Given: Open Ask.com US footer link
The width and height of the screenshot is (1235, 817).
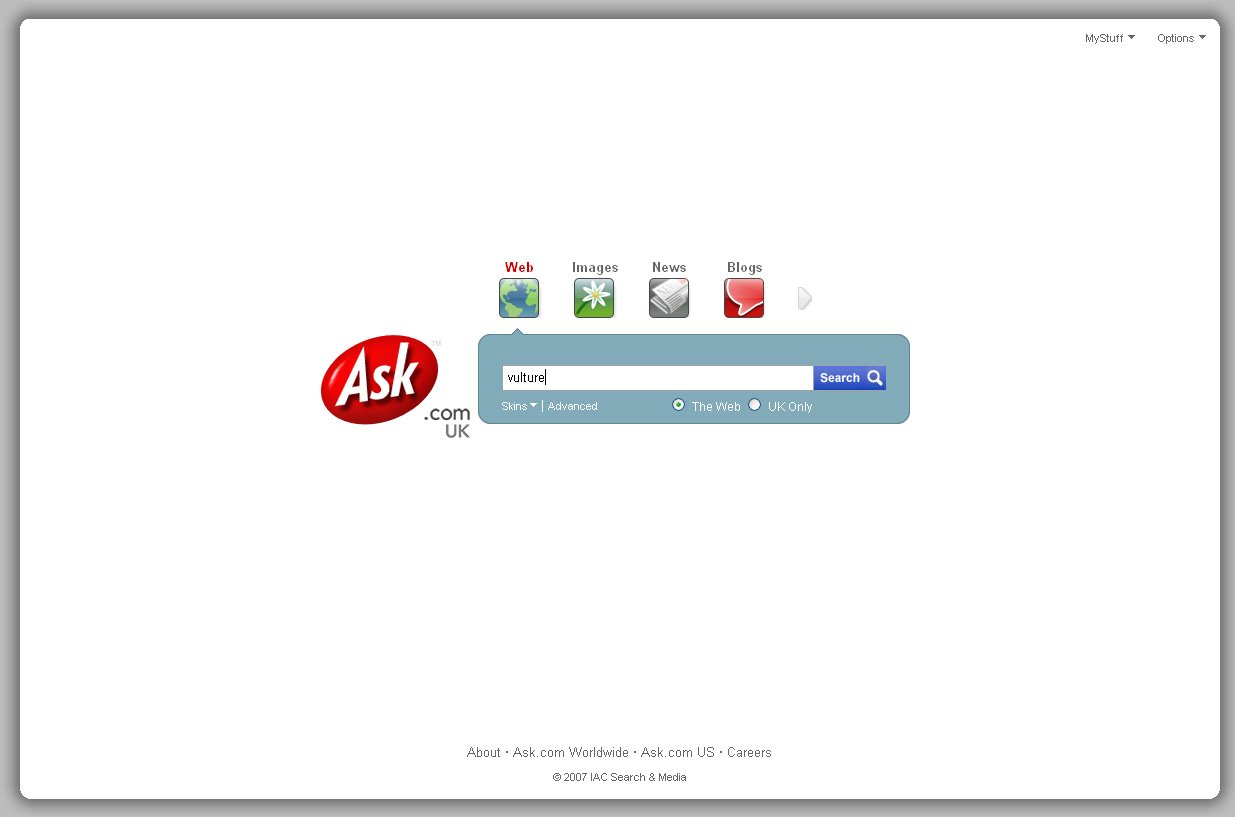Looking at the screenshot, I should [678, 752].
